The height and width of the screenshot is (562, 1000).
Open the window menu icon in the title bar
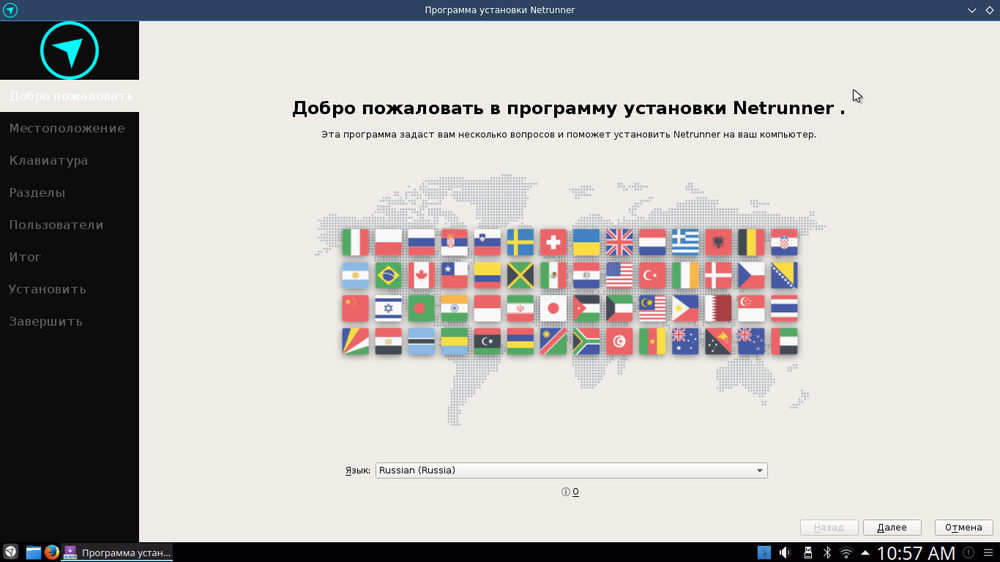coord(10,10)
